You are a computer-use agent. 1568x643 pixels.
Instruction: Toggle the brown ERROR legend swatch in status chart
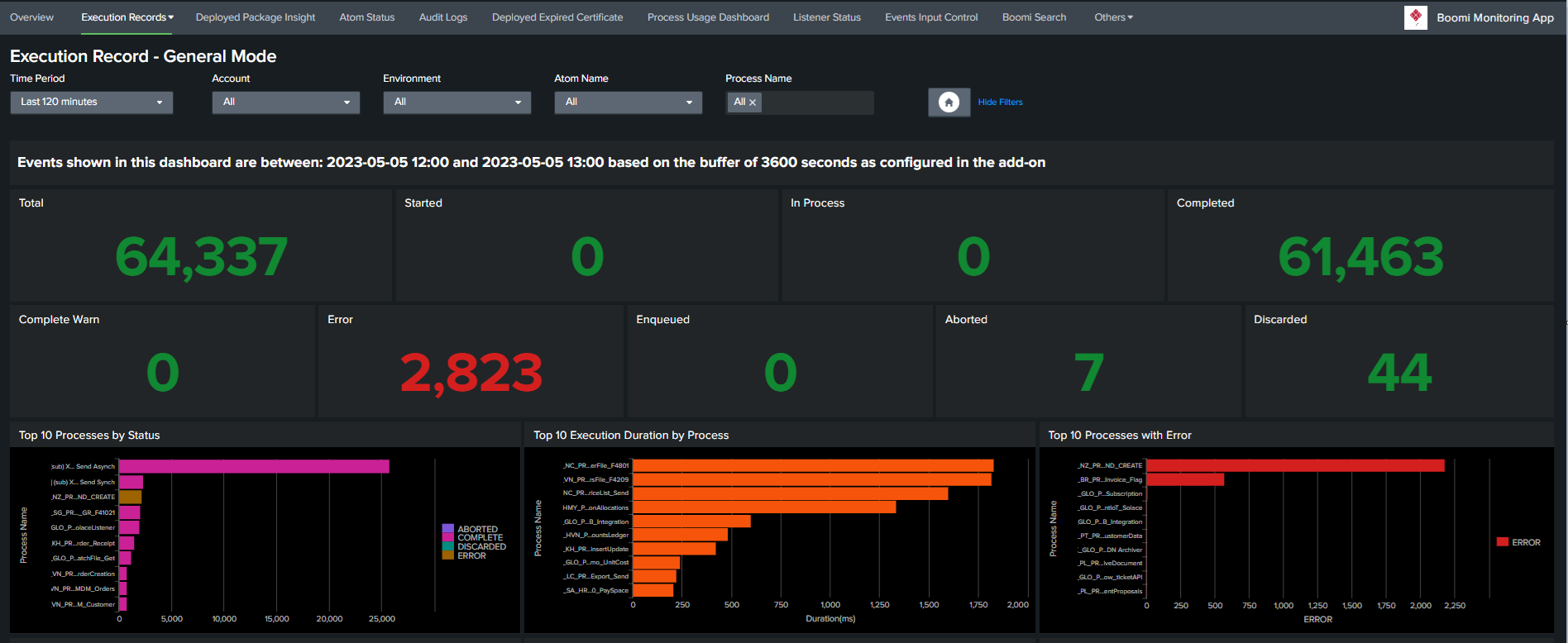tap(448, 555)
